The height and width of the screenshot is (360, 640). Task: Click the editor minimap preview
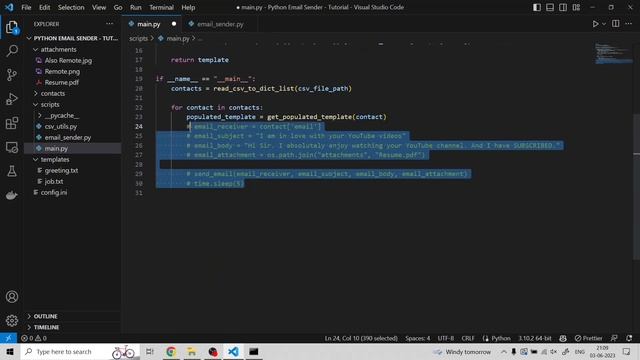point(613,53)
